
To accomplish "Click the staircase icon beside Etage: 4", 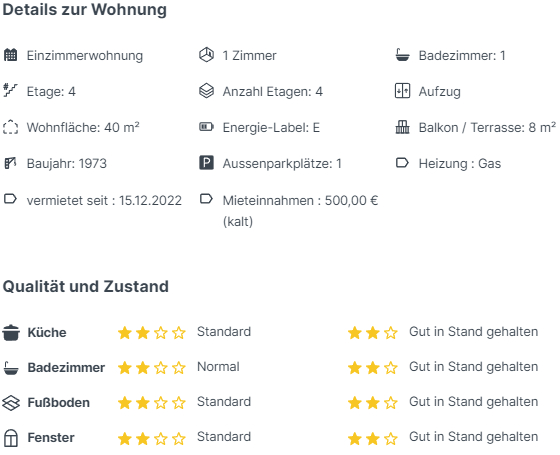I will (10, 91).
